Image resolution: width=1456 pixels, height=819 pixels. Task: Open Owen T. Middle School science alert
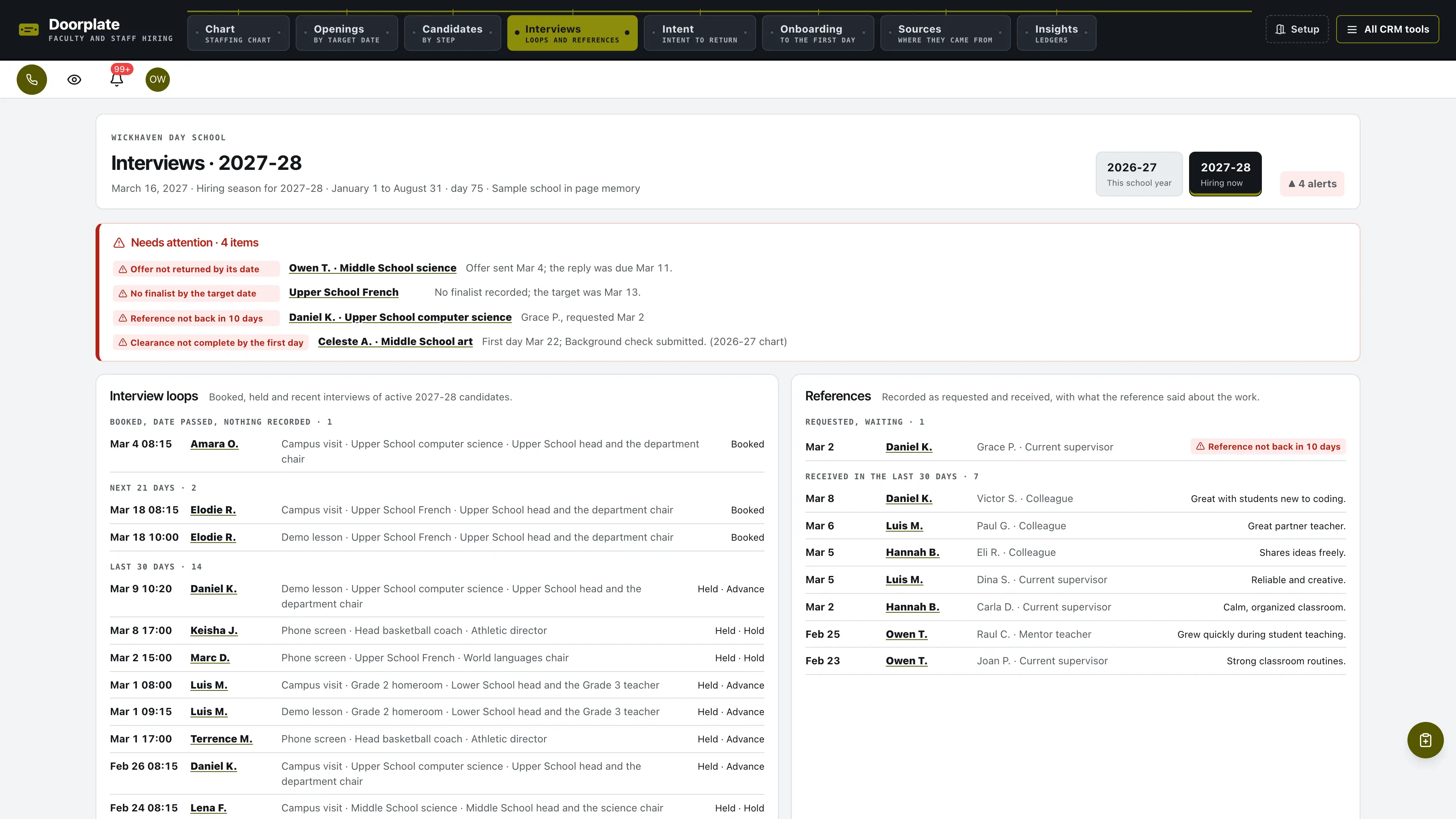[372, 268]
